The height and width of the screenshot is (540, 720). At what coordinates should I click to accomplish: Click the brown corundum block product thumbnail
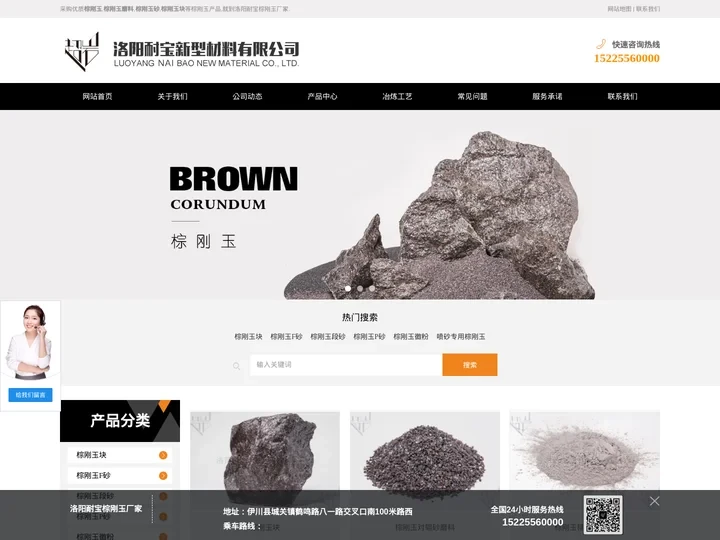point(265,457)
